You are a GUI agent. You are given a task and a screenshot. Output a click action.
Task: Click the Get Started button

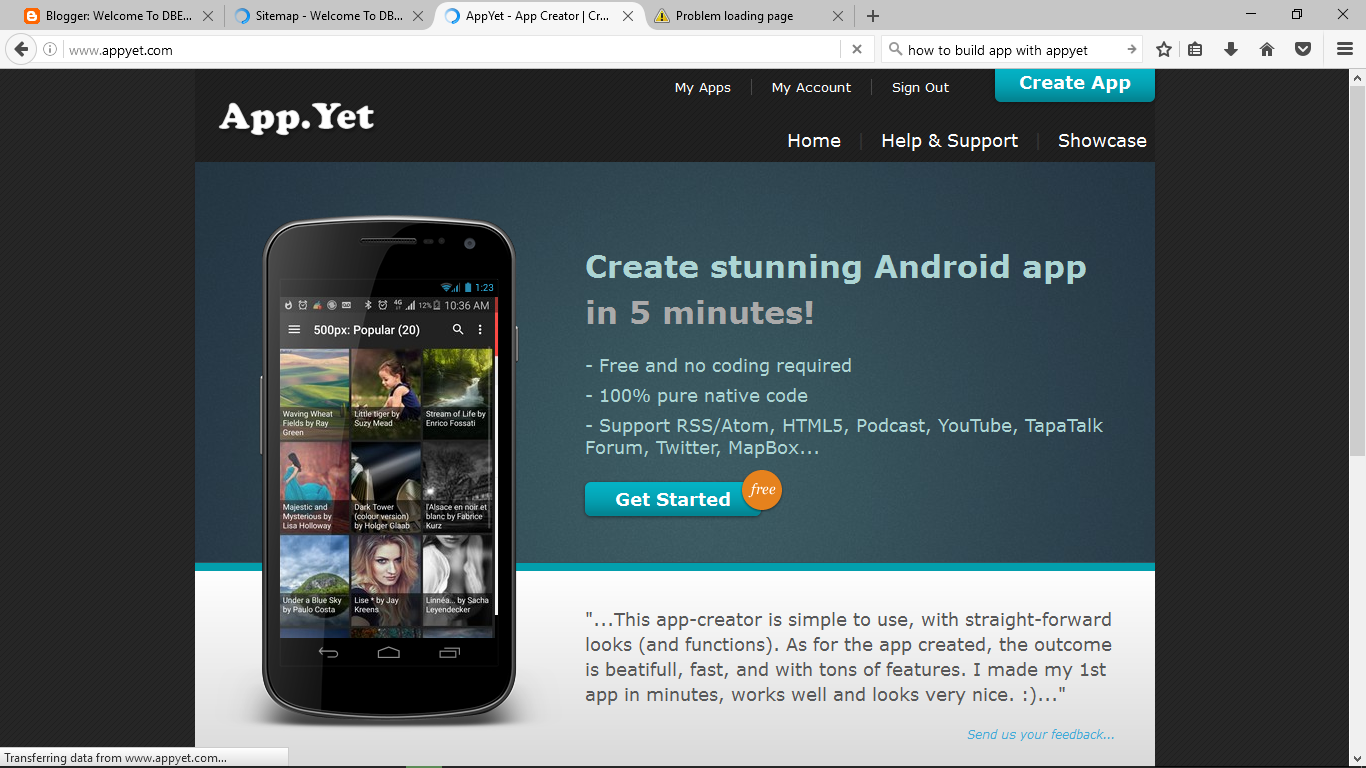[673, 499]
